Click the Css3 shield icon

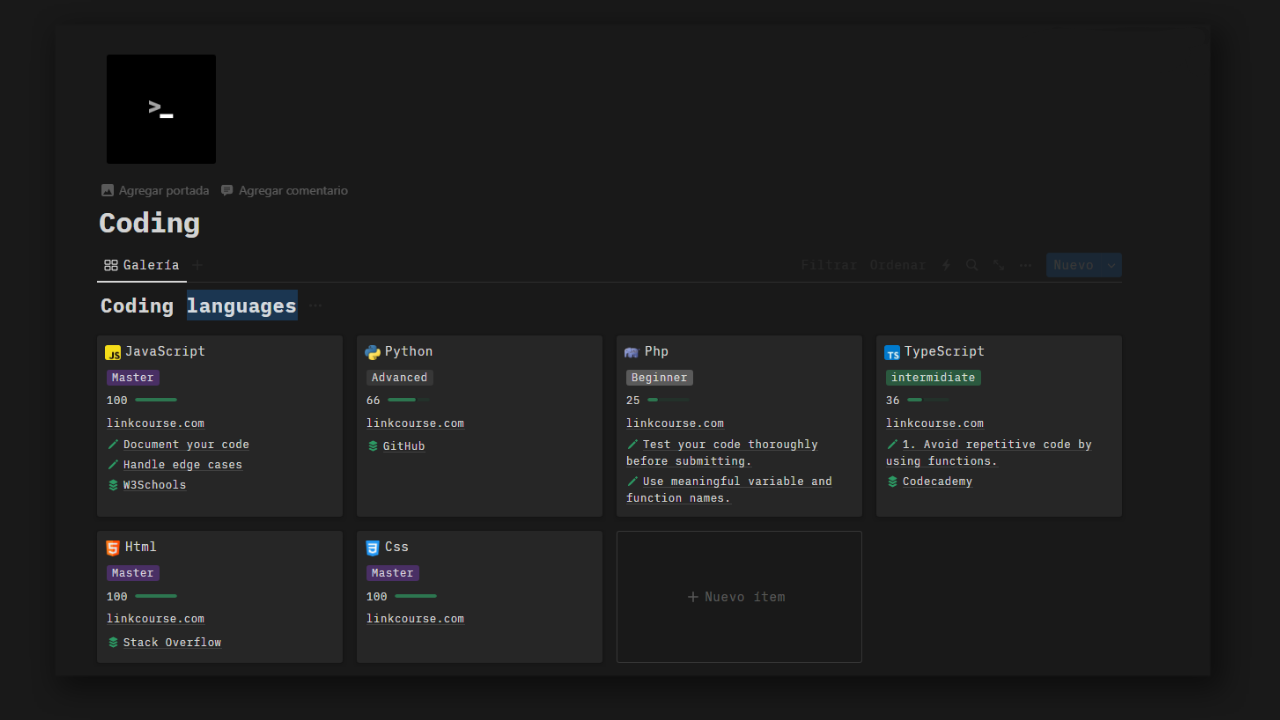[x=373, y=548]
